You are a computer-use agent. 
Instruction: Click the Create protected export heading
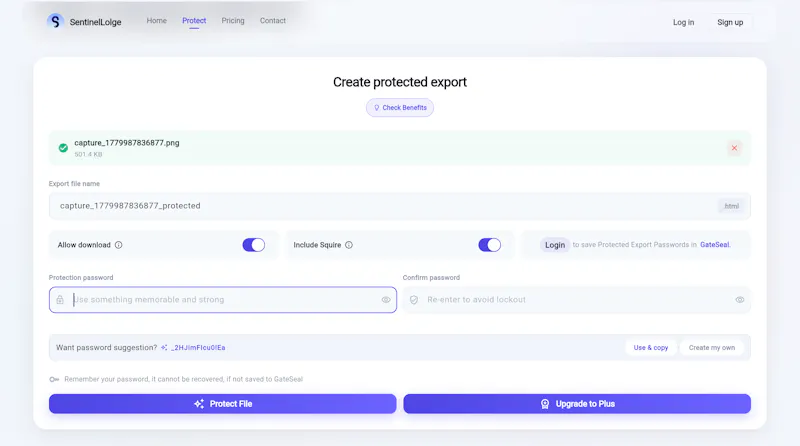400,82
